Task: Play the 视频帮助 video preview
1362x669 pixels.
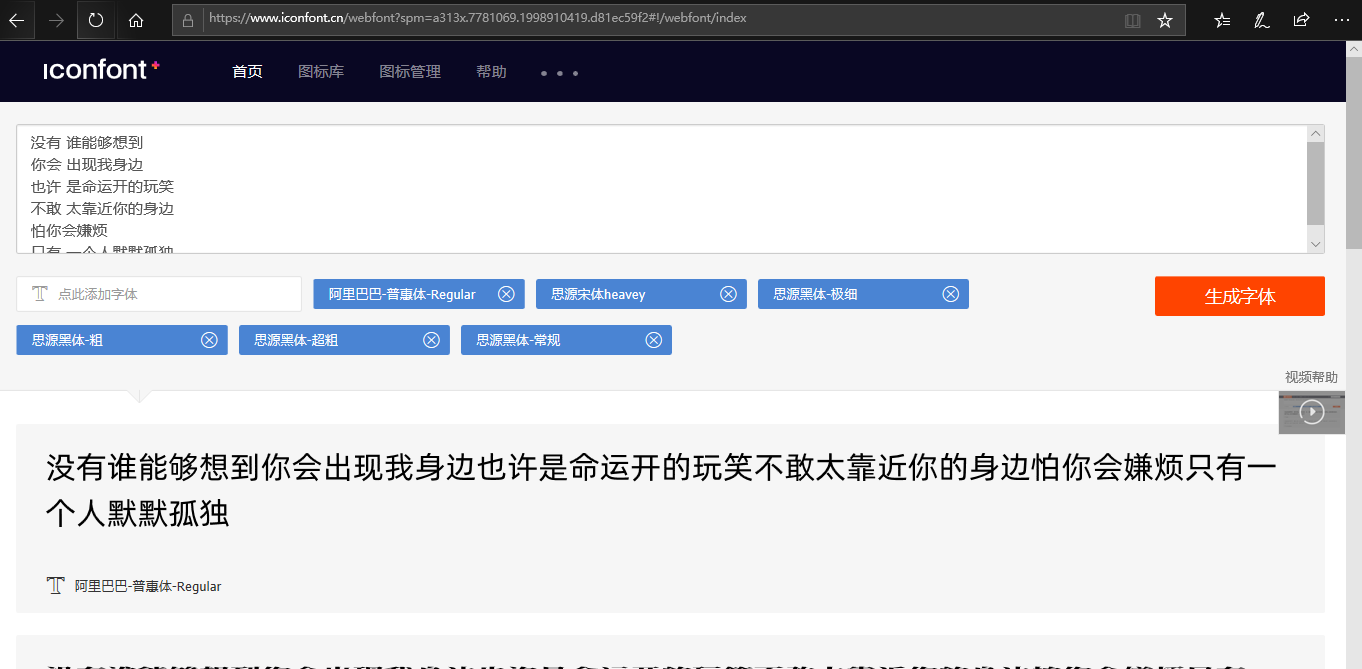Action: point(1311,411)
